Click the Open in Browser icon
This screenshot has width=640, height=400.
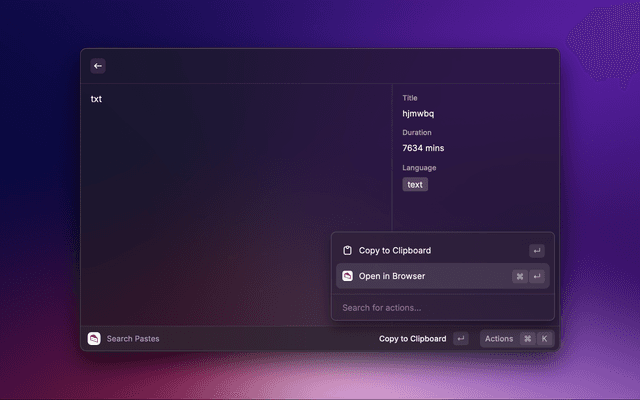pyautogui.click(x=347, y=276)
